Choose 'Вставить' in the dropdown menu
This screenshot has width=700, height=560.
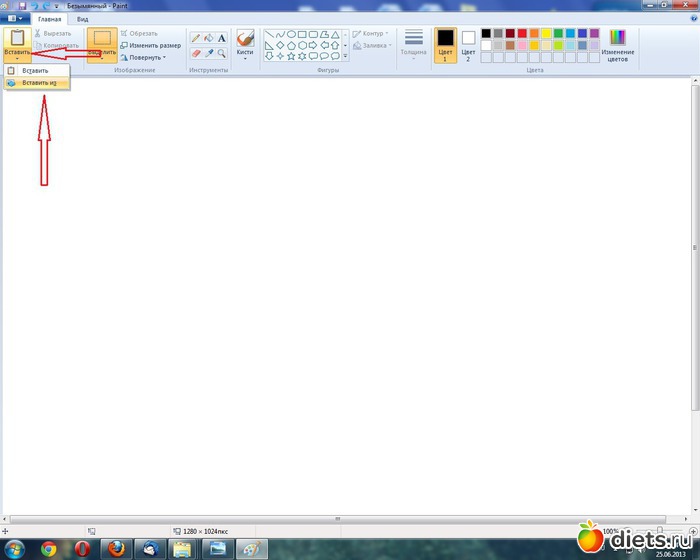click(x=35, y=71)
